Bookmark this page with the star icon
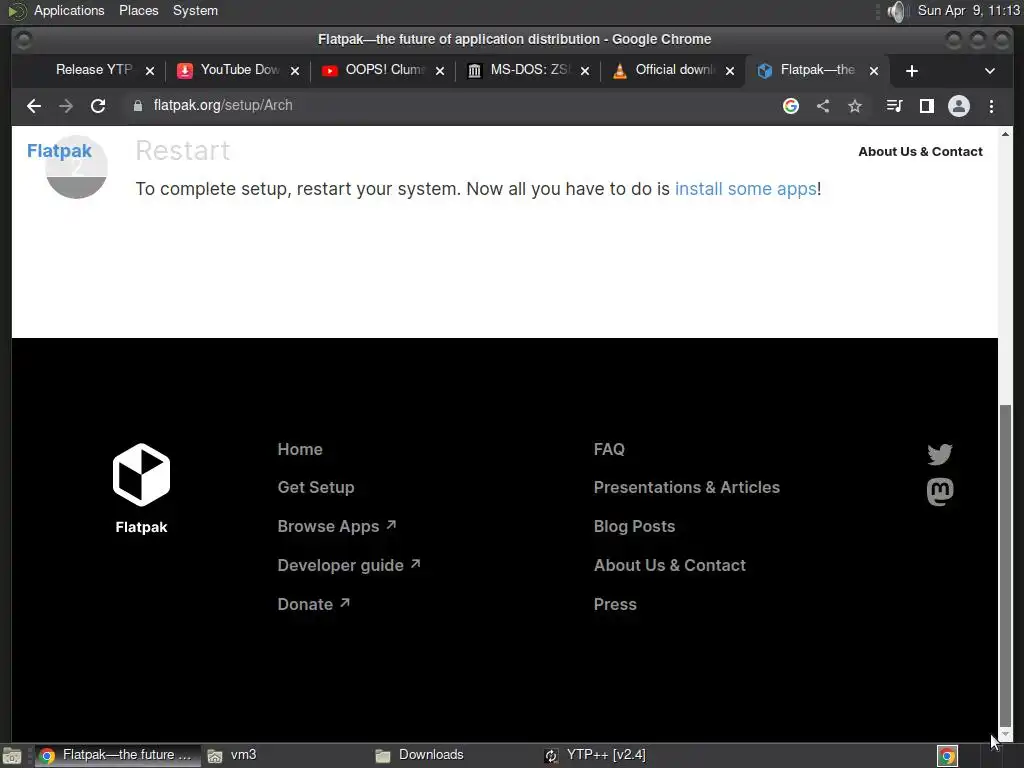Screen dimensions: 1024x768 [x=855, y=106]
